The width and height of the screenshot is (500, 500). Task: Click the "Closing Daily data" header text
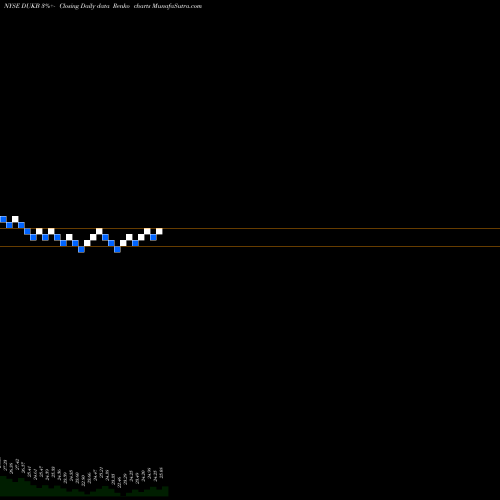(84, 6)
